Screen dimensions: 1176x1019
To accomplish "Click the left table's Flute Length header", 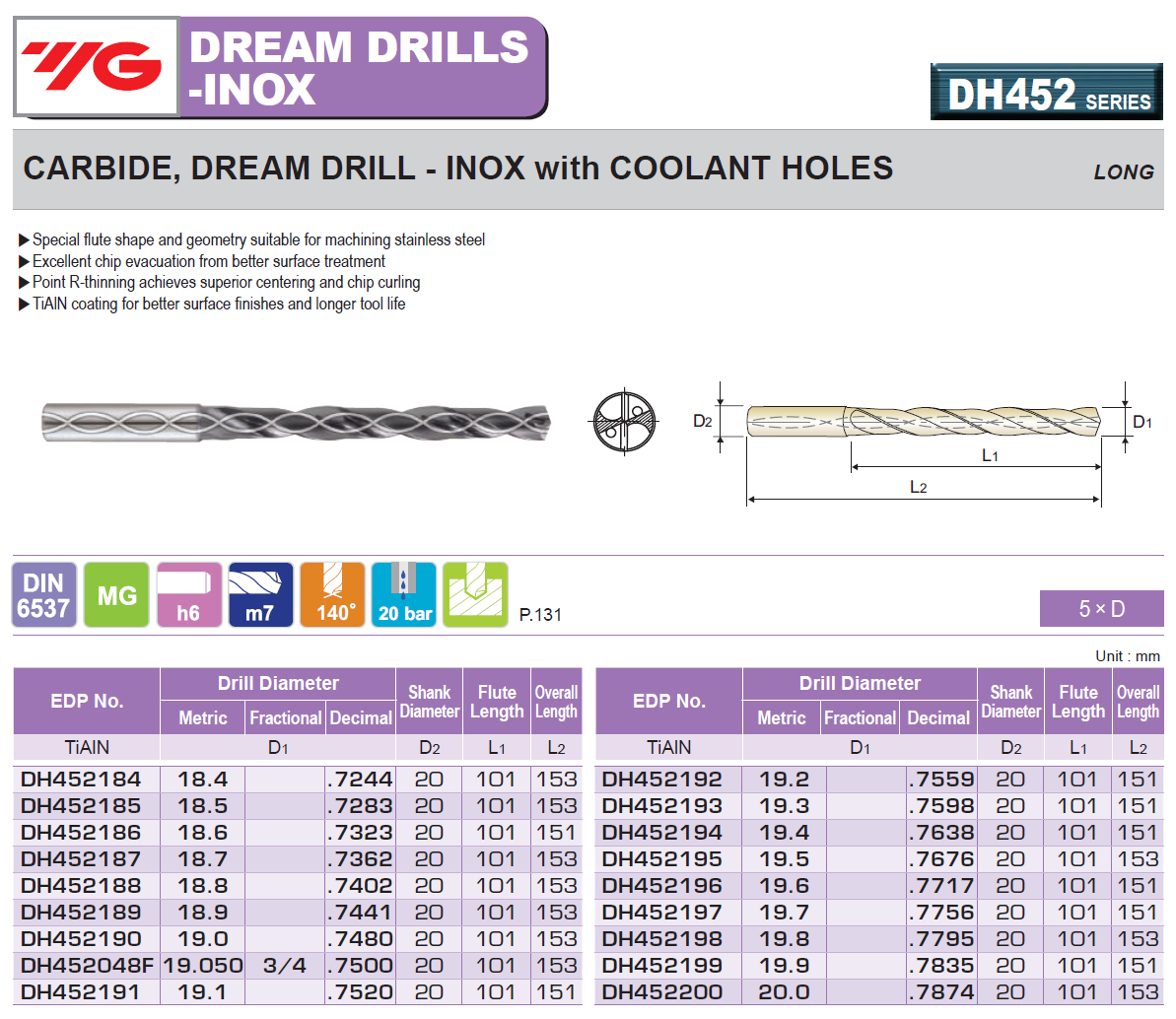I will [x=497, y=702].
